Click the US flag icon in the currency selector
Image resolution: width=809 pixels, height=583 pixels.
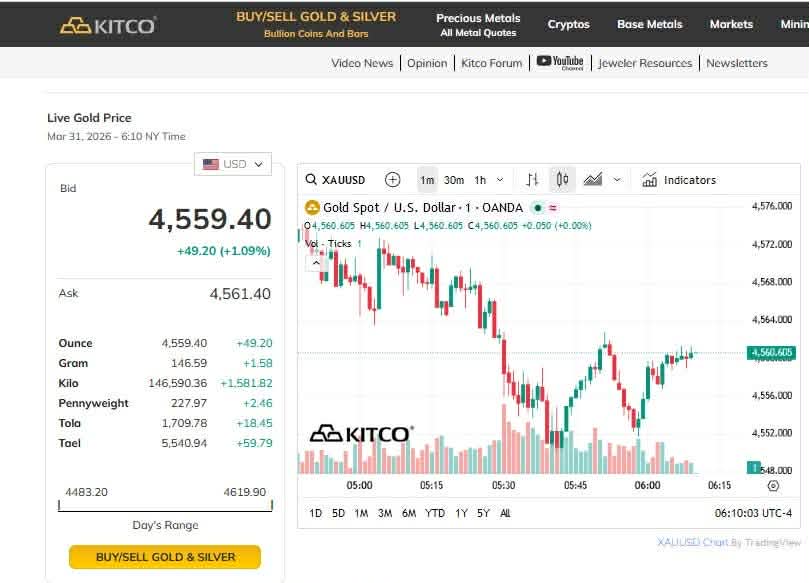(210, 164)
